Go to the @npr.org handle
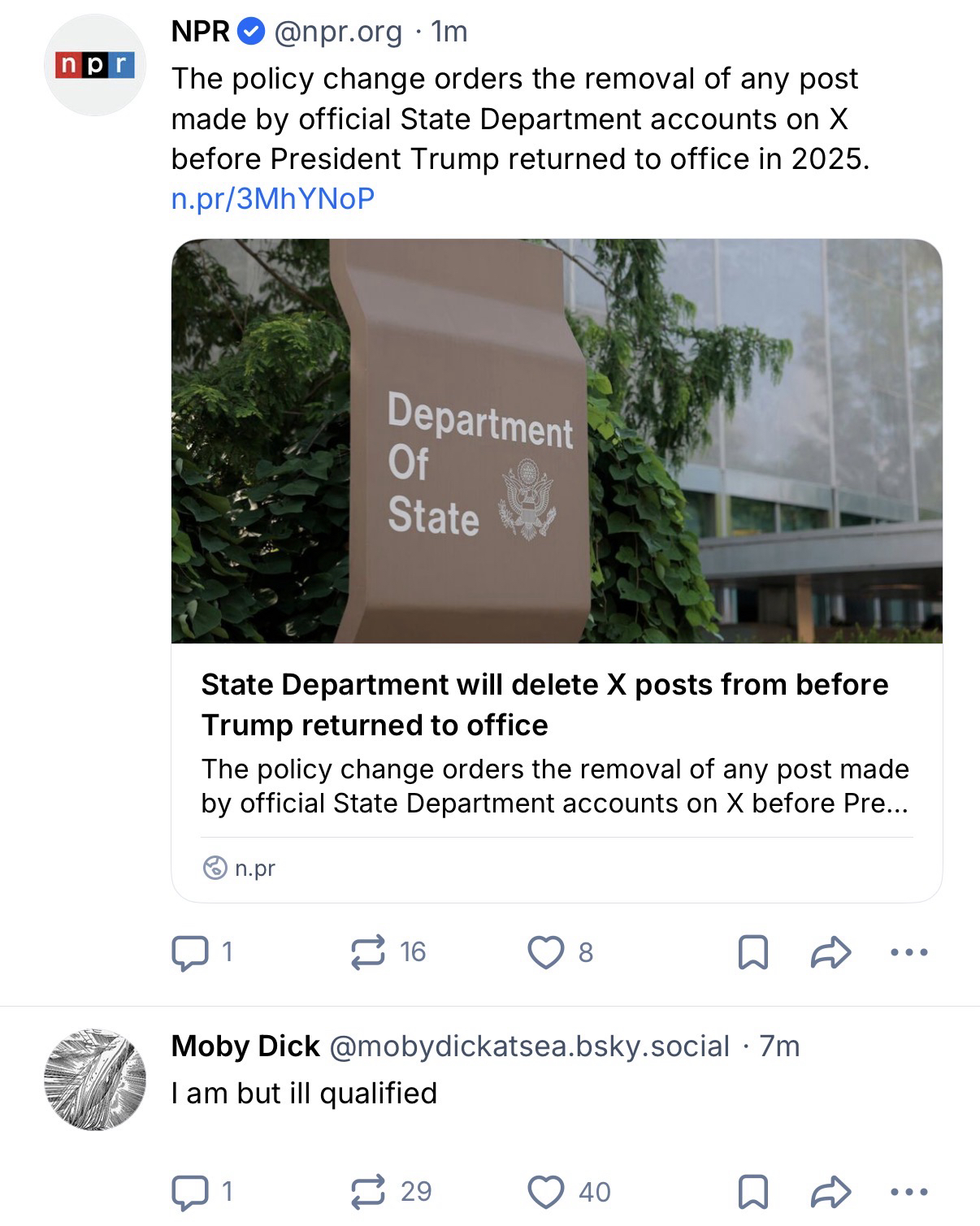Screen dimensions: 980x1226 click(338, 32)
